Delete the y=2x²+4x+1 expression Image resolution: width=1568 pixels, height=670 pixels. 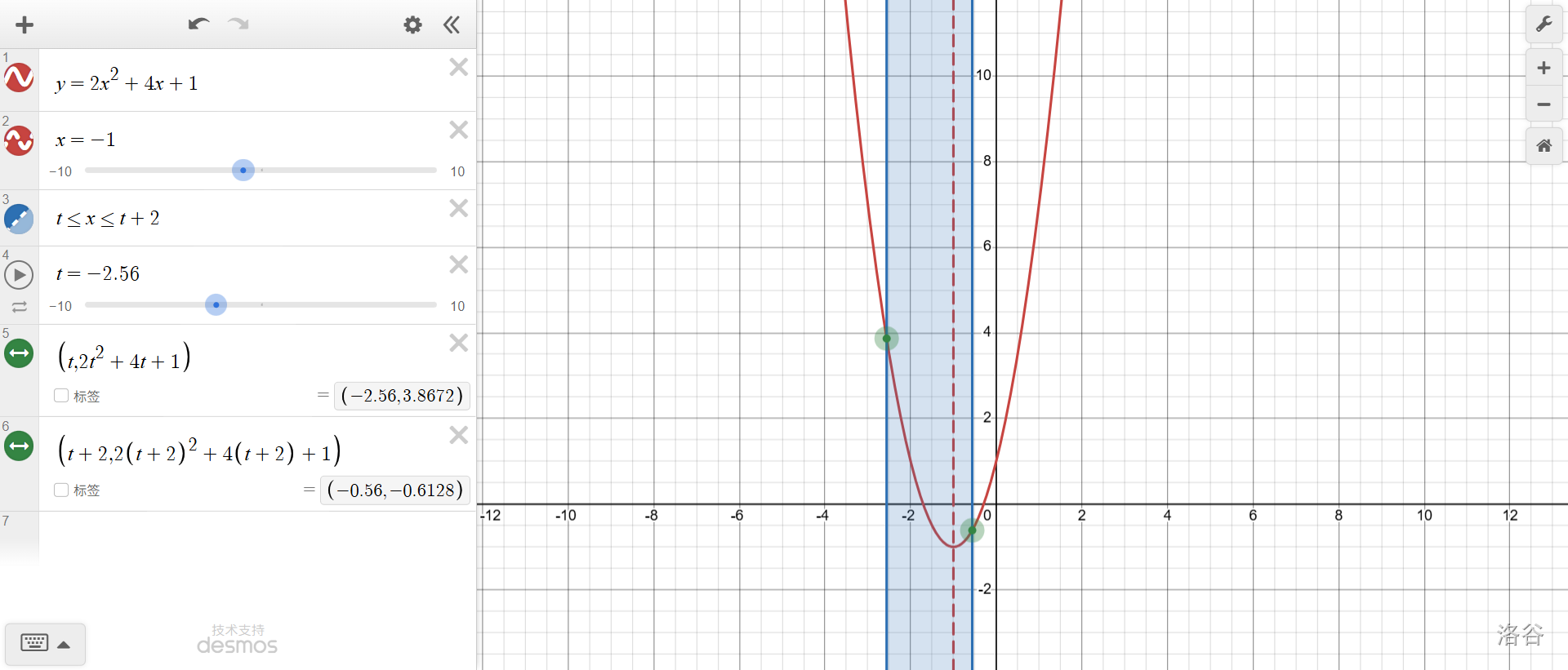coord(458,67)
